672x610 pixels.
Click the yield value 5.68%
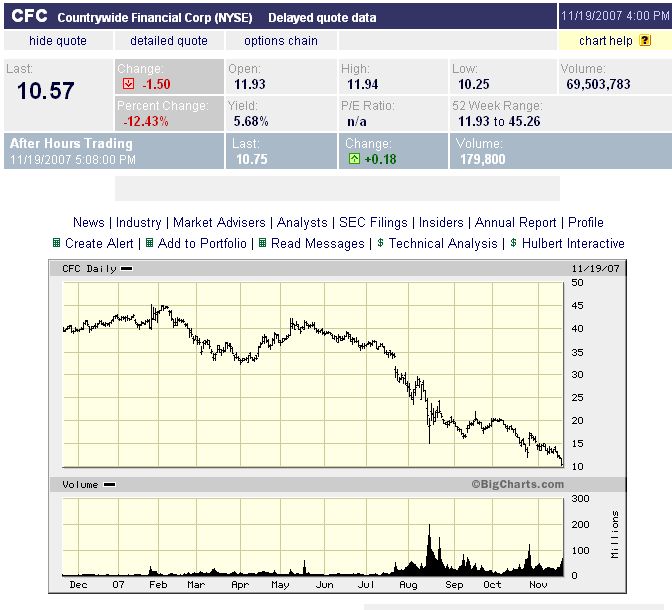coord(251,121)
